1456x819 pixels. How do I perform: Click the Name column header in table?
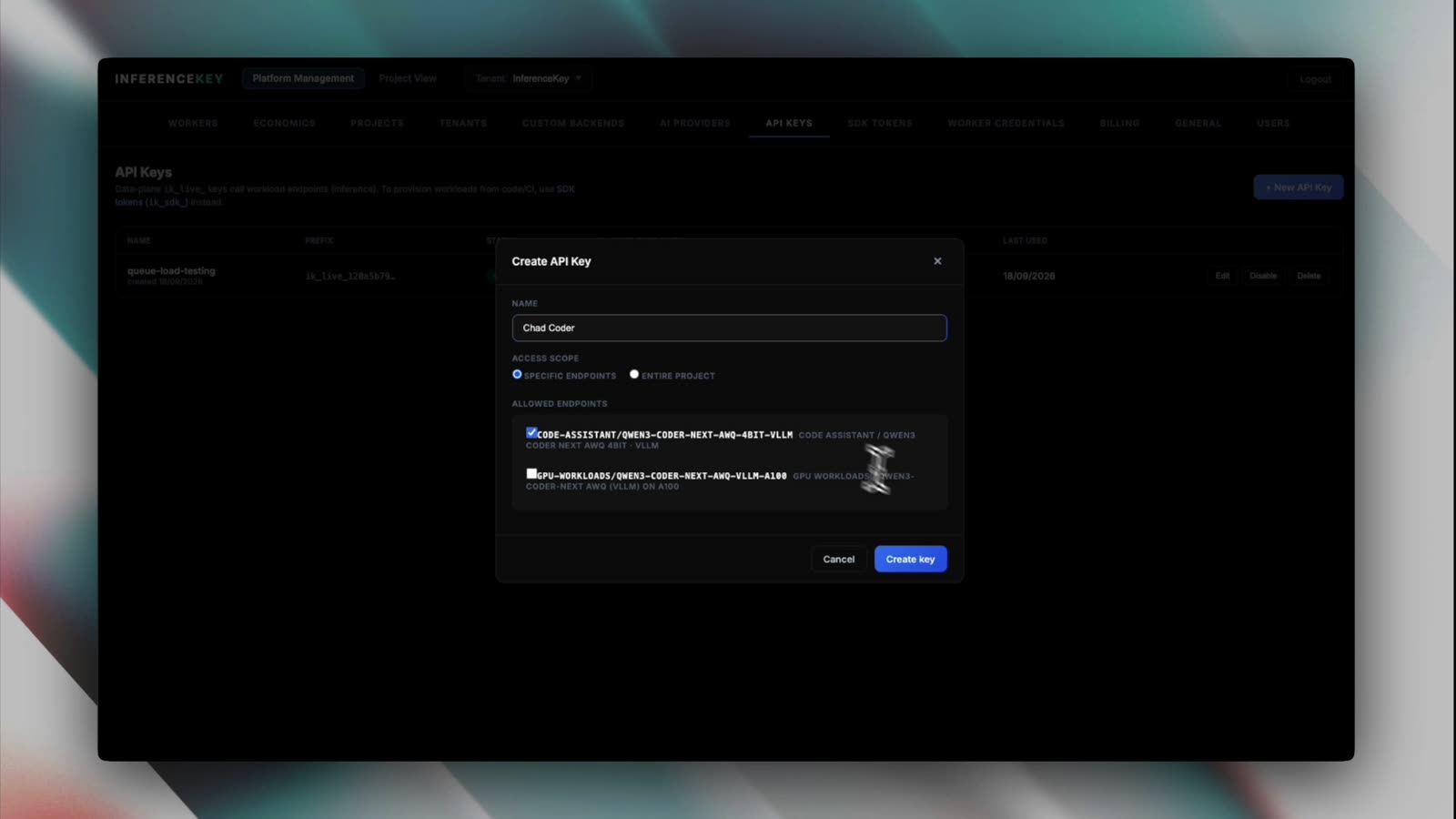click(138, 240)
